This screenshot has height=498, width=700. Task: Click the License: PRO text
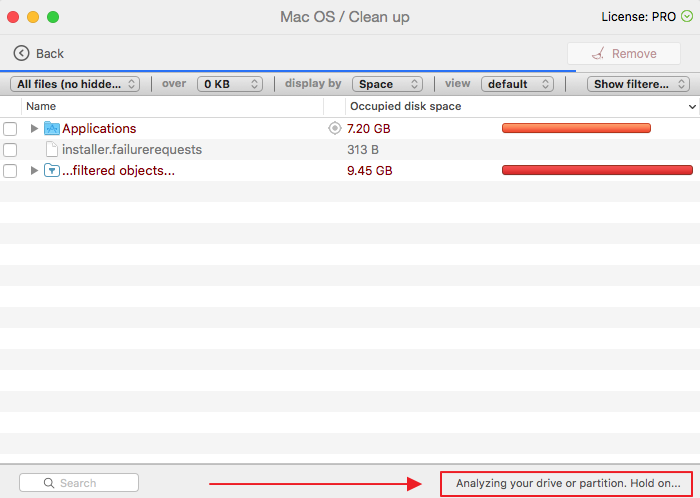click(x=638, y=17)
